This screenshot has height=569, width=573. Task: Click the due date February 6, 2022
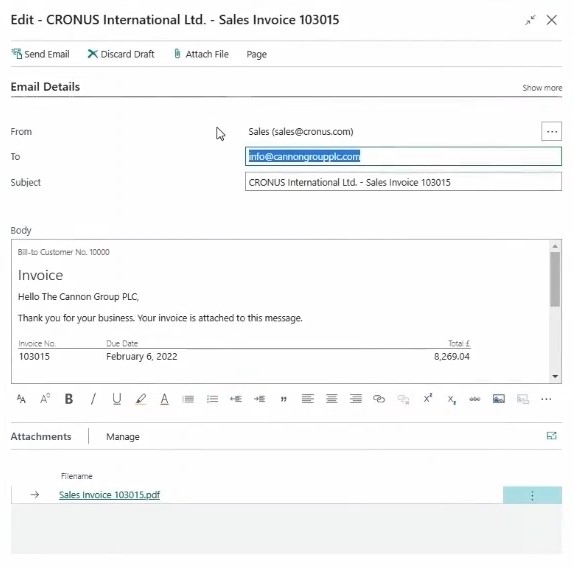coord(142,356)
